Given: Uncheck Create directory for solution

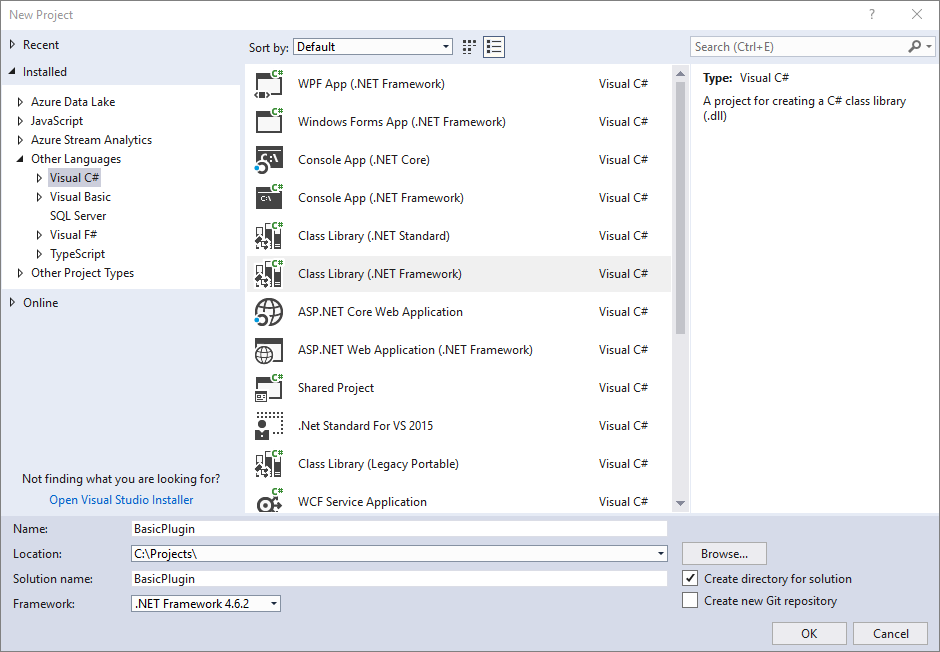Looking at the screenshot, I should coord(689,578).
